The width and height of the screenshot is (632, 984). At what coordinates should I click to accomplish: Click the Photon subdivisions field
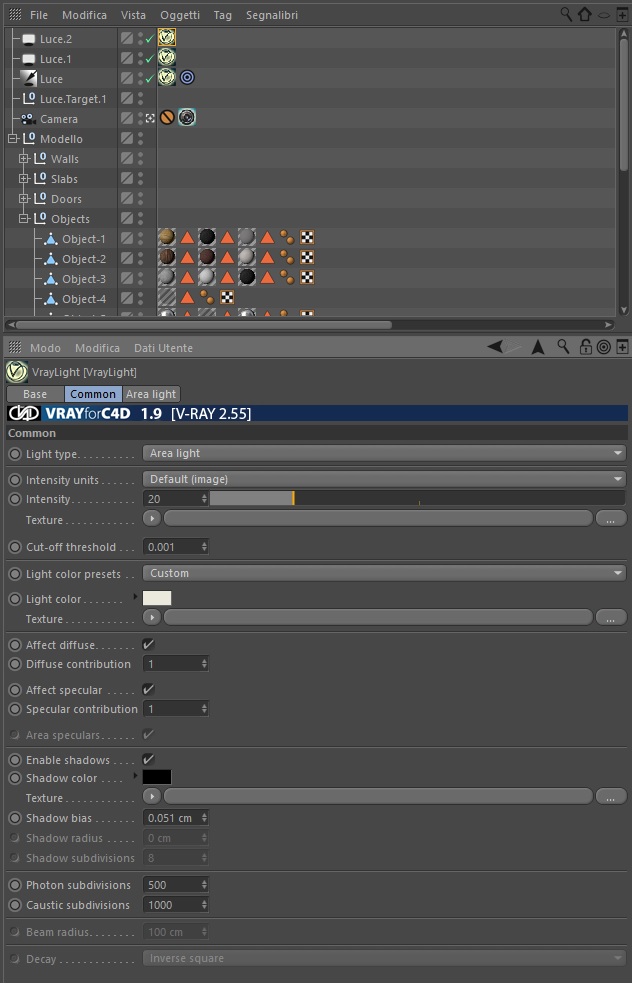(175, 885)
